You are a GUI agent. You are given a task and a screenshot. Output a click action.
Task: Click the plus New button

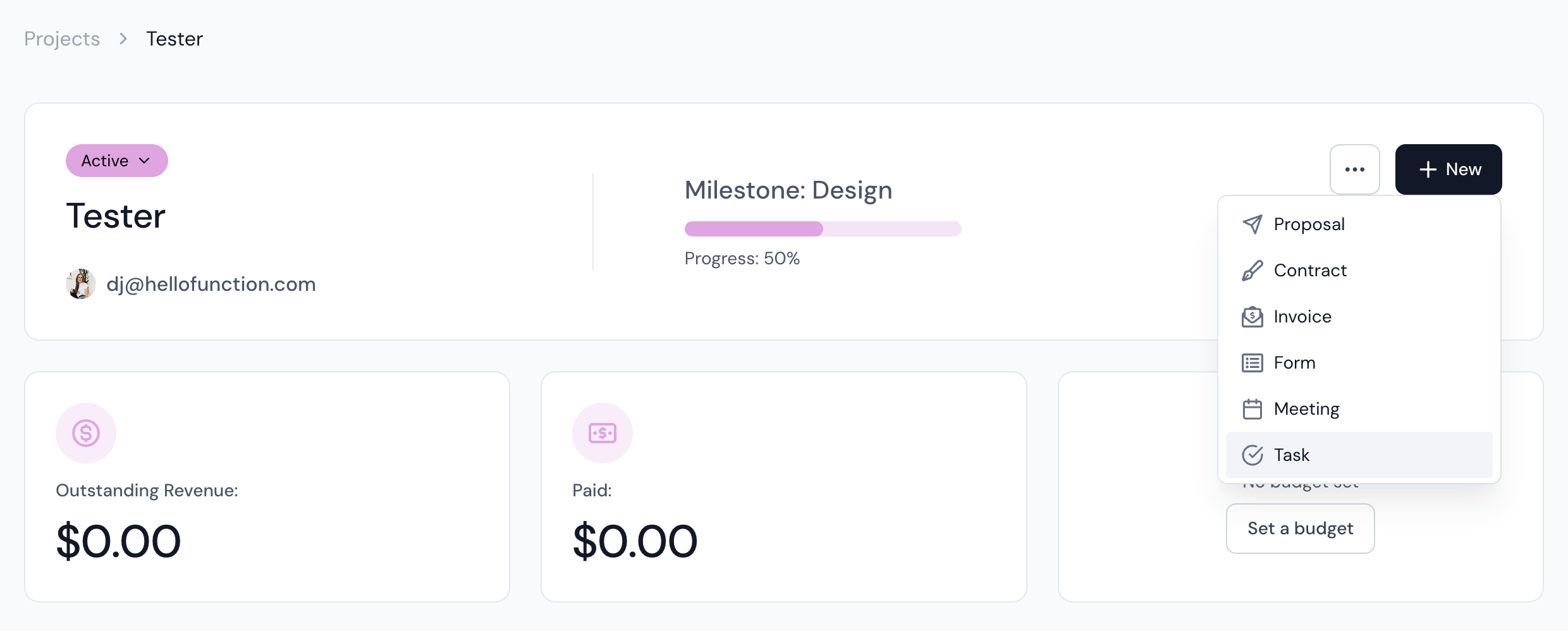point(1448,169)
